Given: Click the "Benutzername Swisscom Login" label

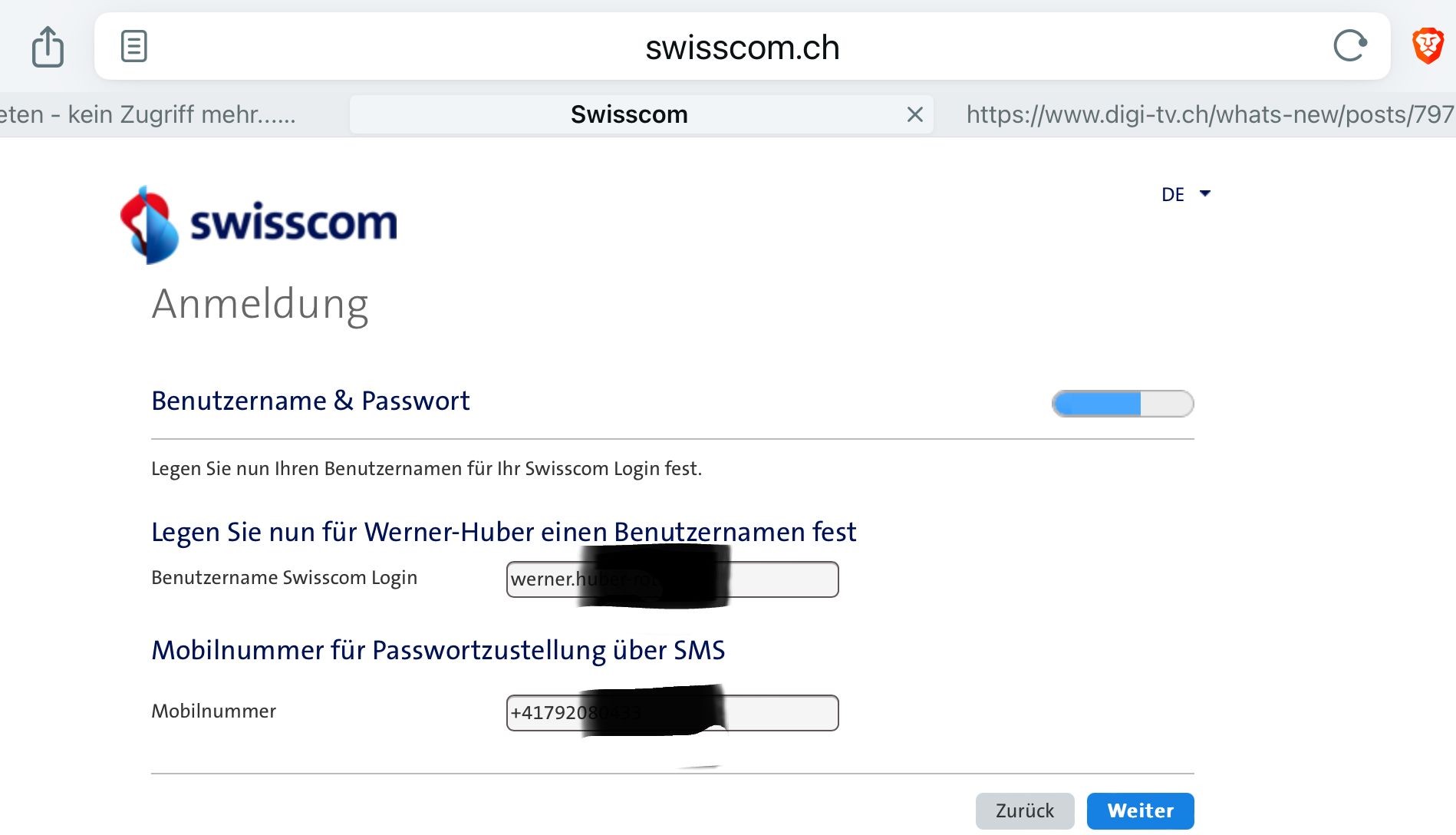Looking at the screenshot, I should (x=284, y=578).
